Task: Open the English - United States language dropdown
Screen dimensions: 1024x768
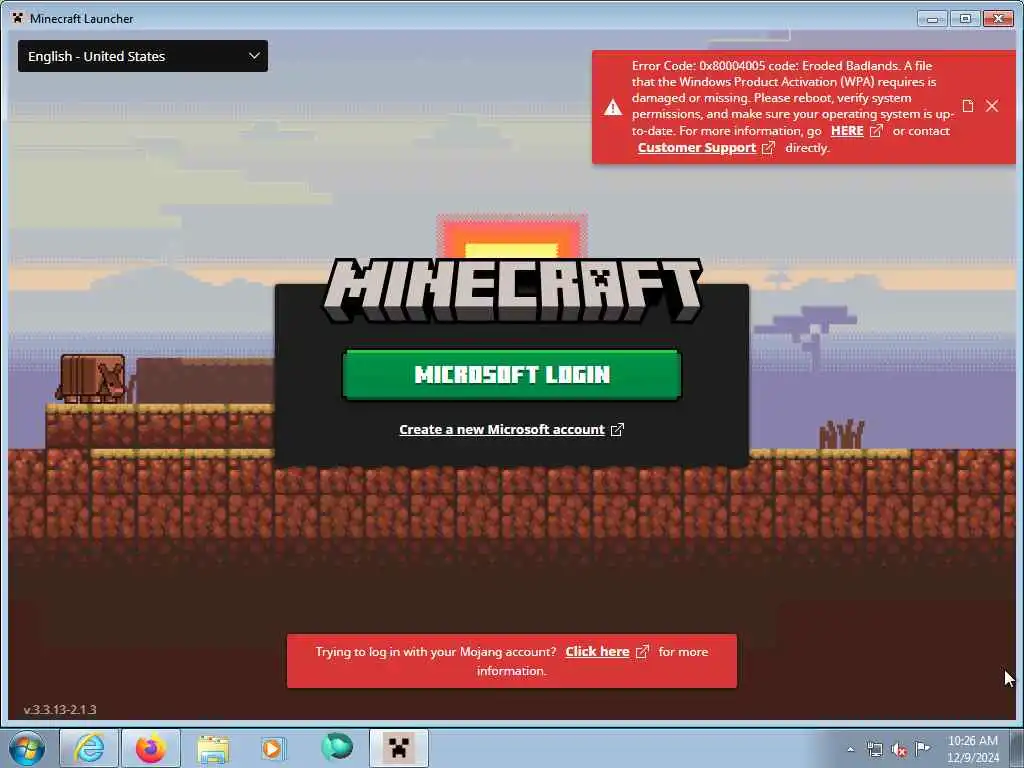Action: tap(142, 56)
